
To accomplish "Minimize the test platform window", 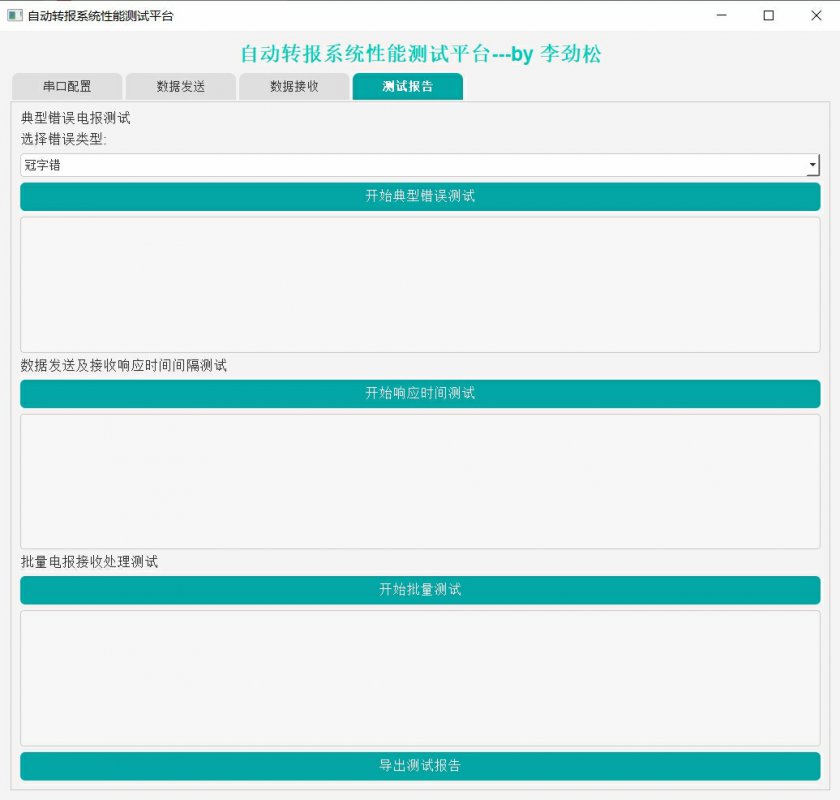I will pyautogui.click(x=721, y=15).
